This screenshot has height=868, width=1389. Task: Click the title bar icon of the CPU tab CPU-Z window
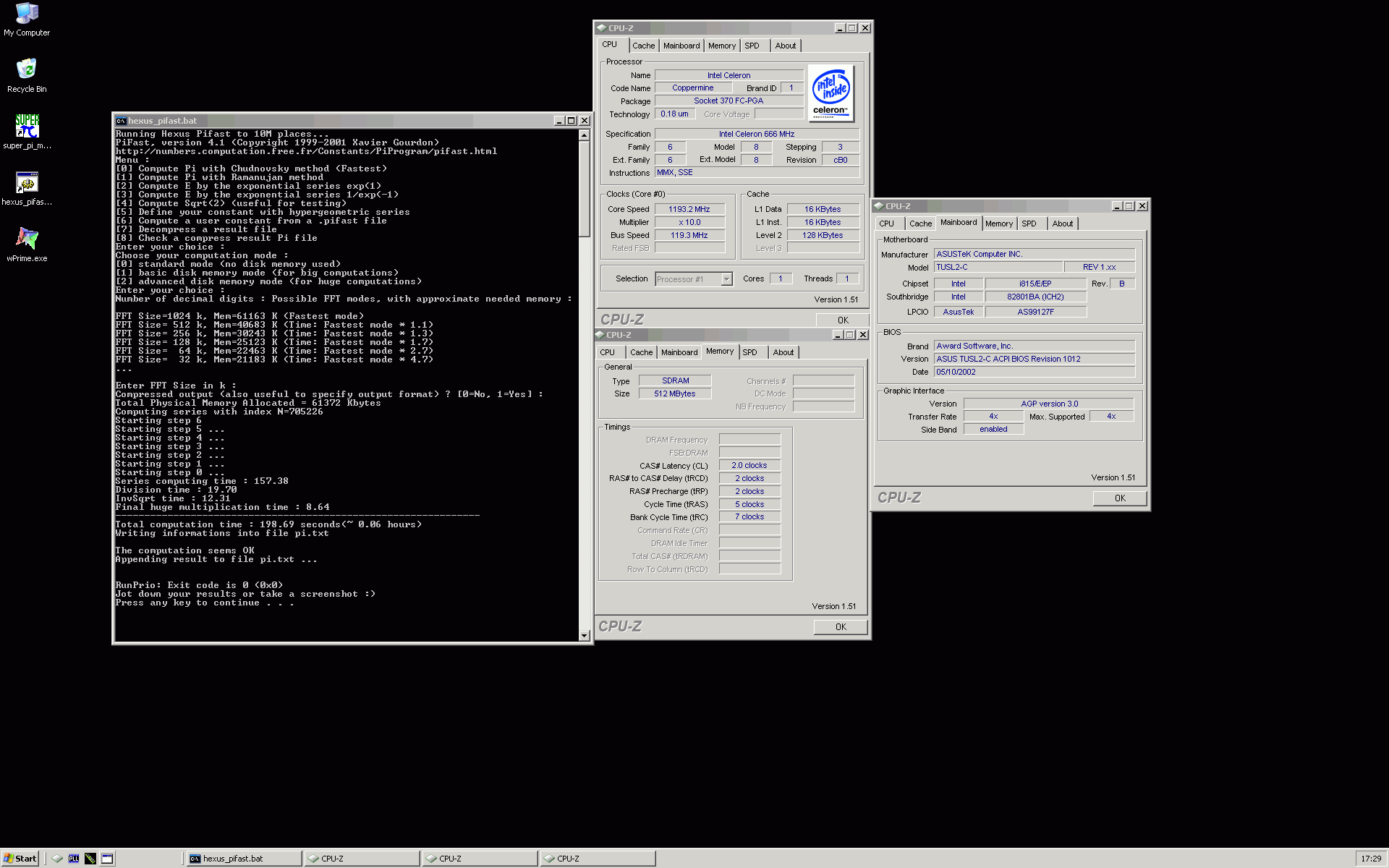point(601,28)
